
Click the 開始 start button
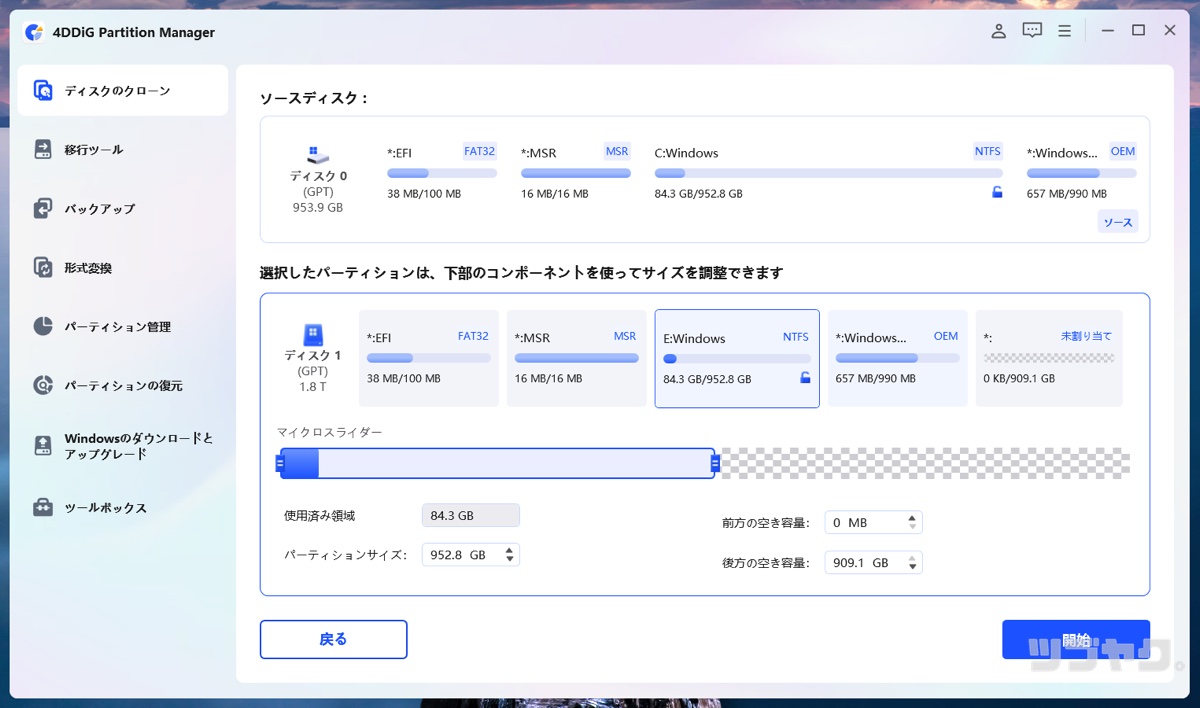(1076, 639)
